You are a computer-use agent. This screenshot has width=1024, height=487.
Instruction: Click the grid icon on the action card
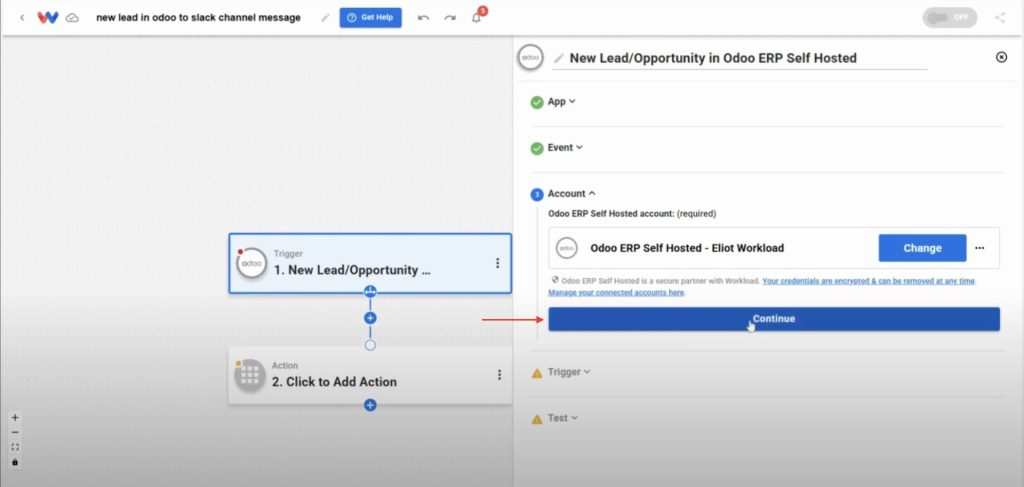click(250, 375)
